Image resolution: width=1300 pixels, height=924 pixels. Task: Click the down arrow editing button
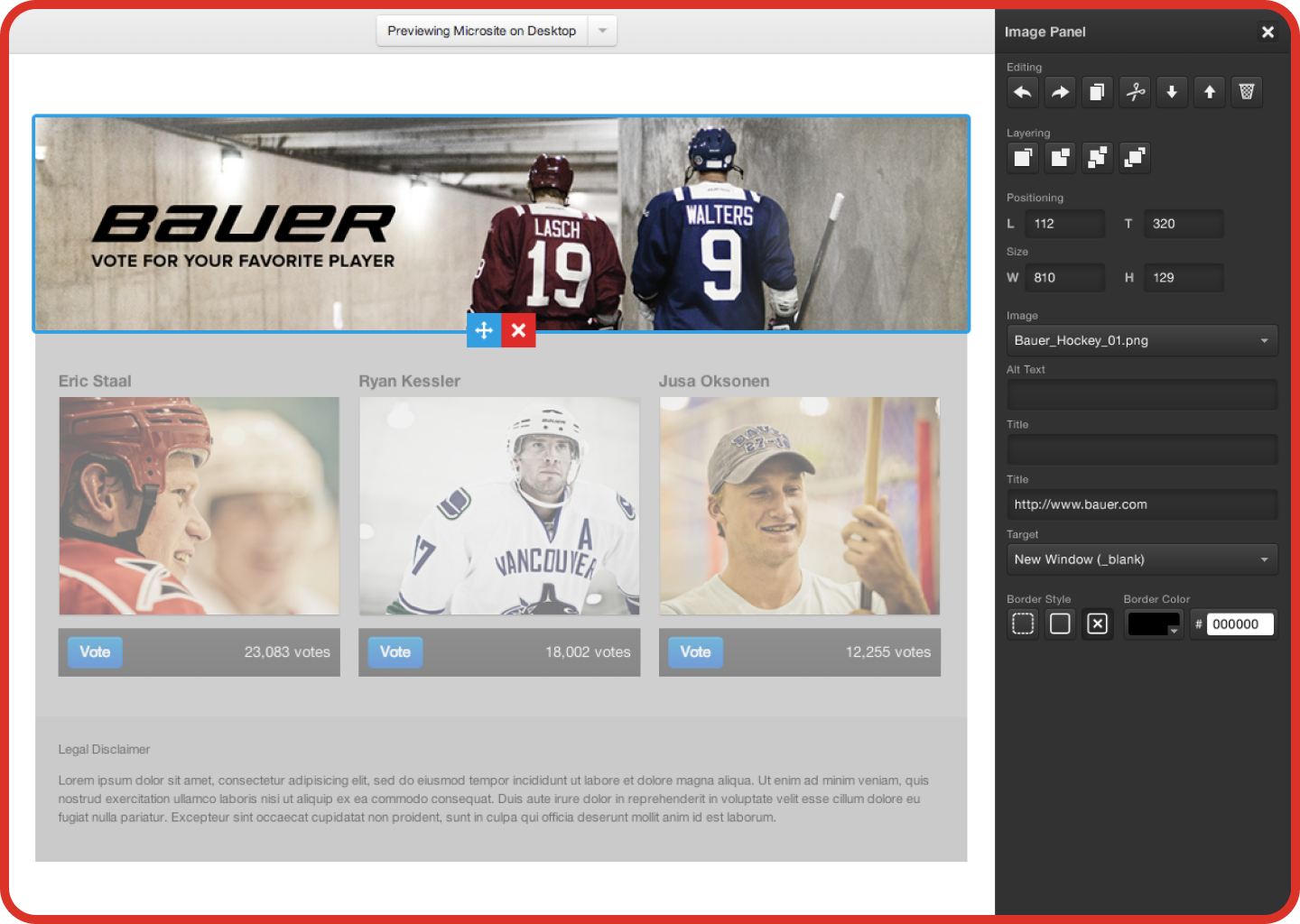[x=1172, y=92]
